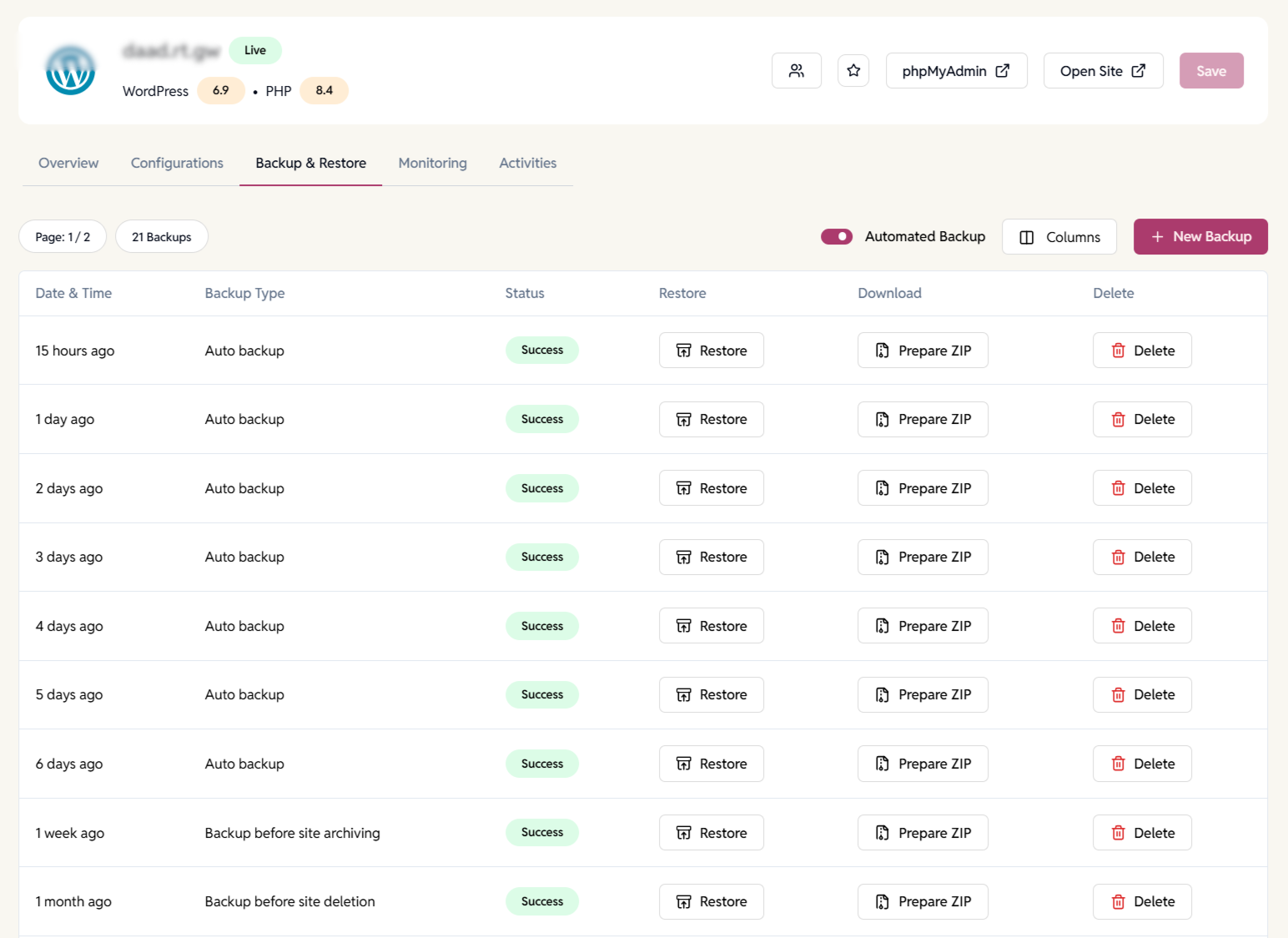Toggle the Automated Backup switch
Viewport: 1288px width, 938px height.
[x=836, y=237]
